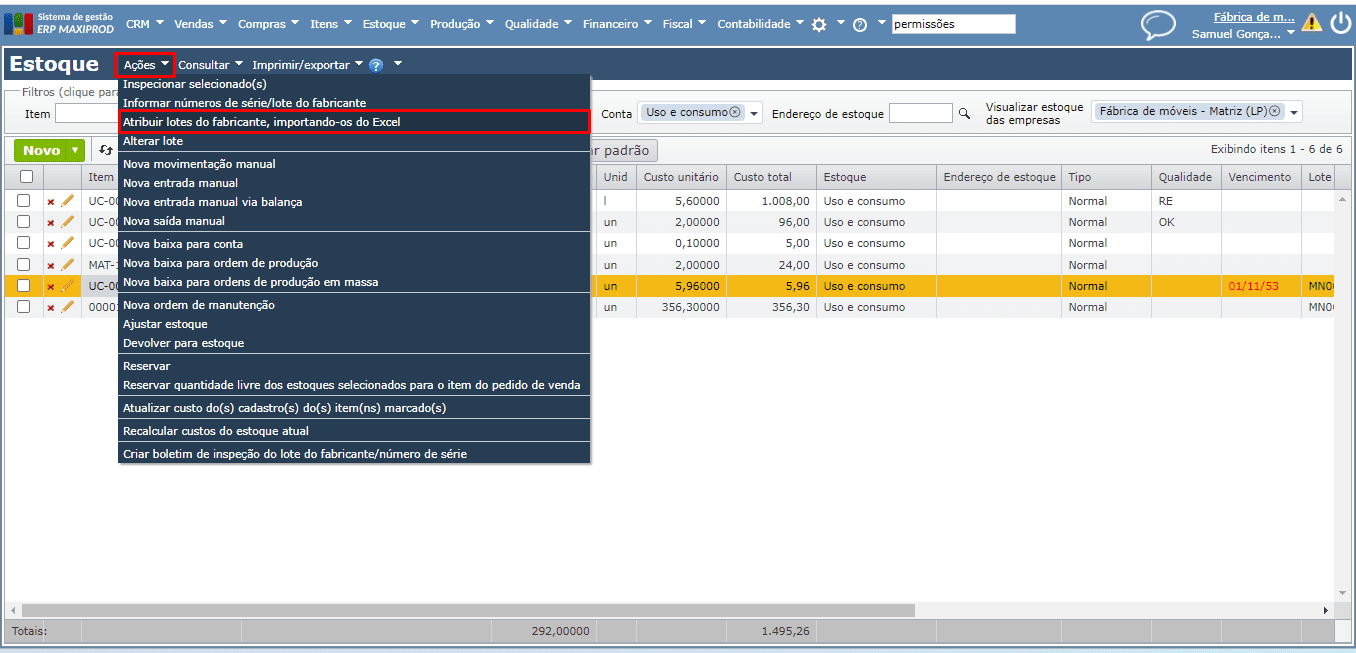The height and width of the screenshot is (653, 1356).
Task: Click the green Novo button
Action: [41, 151]
